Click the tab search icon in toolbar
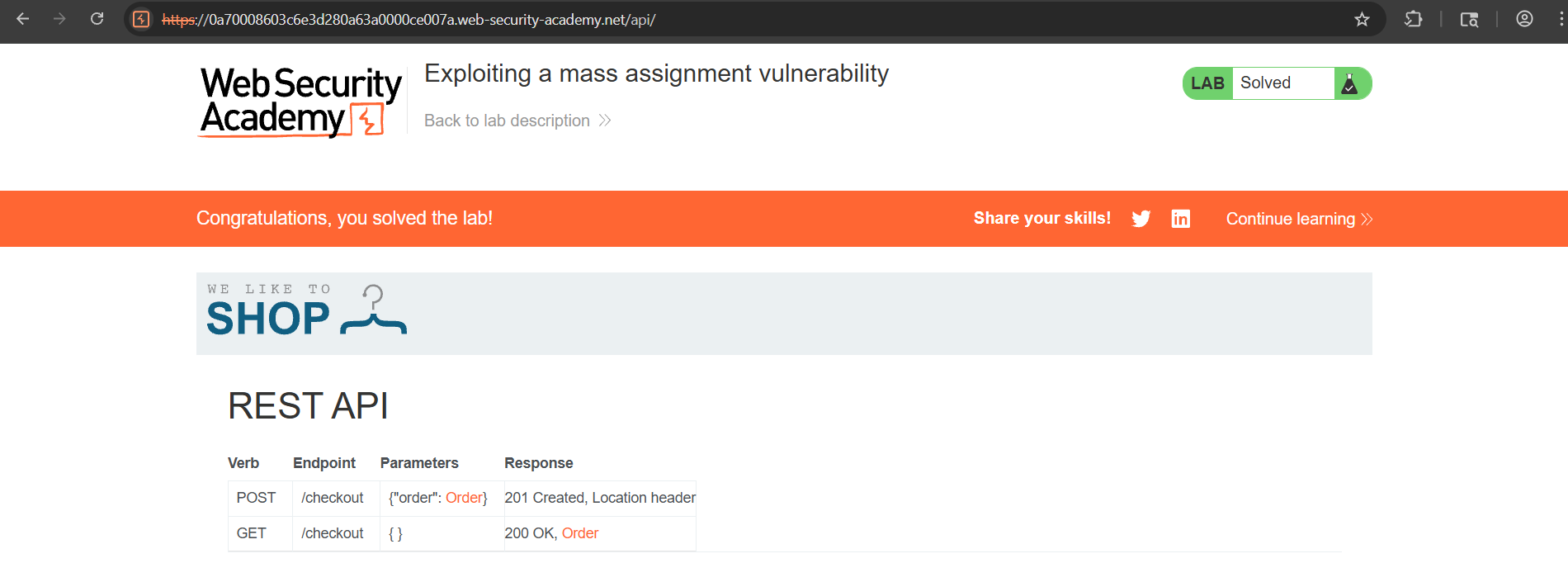The height and width of the screenshot is (582, 1568). click(x=1469, y=19)
